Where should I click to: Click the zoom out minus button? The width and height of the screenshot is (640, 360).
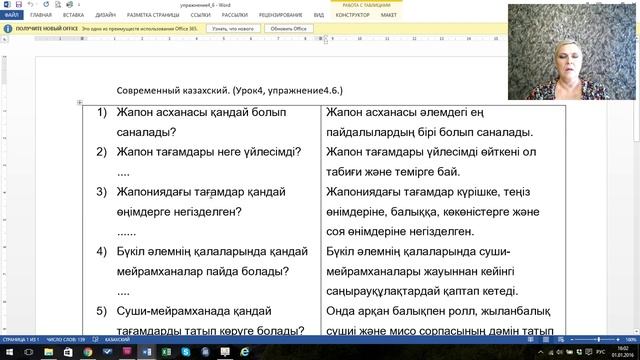572,340
